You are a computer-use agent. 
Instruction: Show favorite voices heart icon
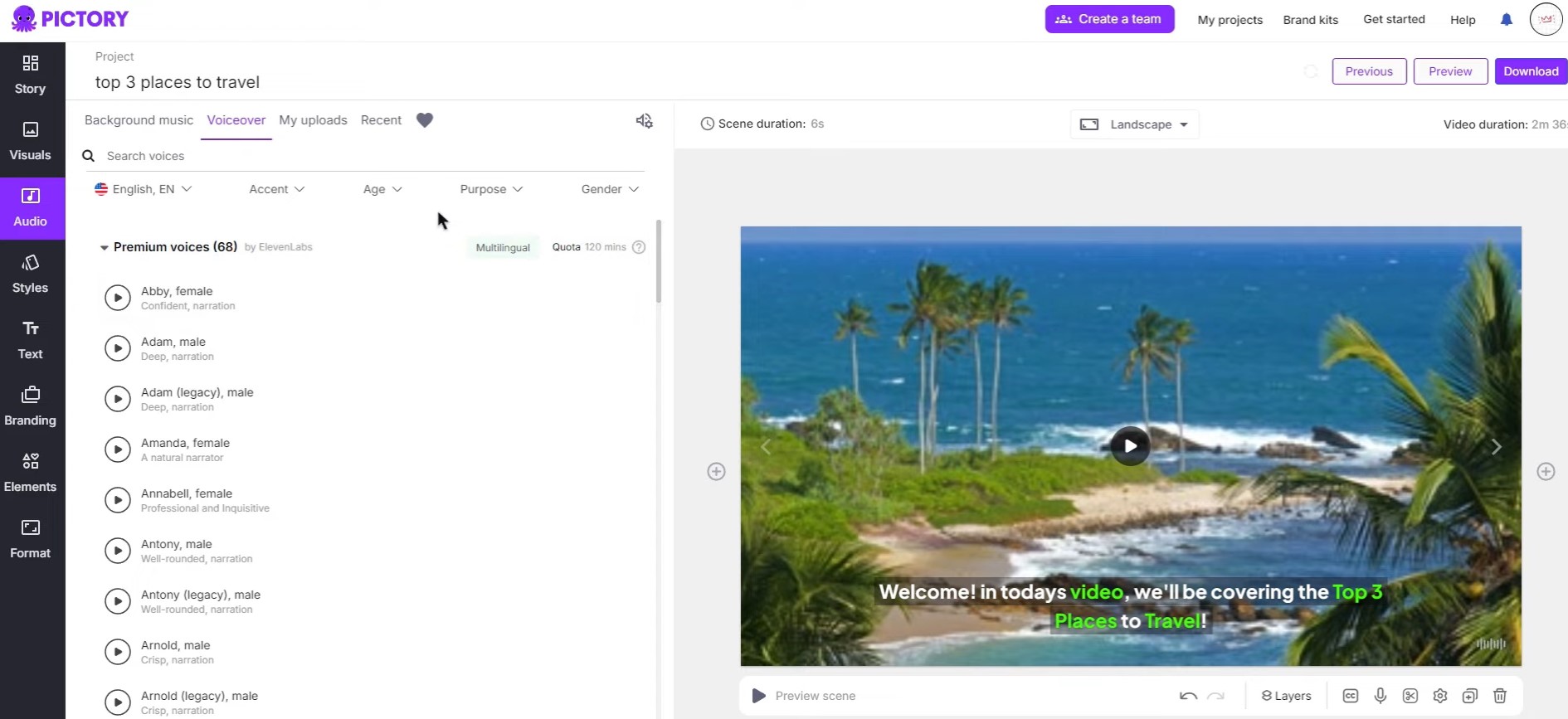coord(425,120)
